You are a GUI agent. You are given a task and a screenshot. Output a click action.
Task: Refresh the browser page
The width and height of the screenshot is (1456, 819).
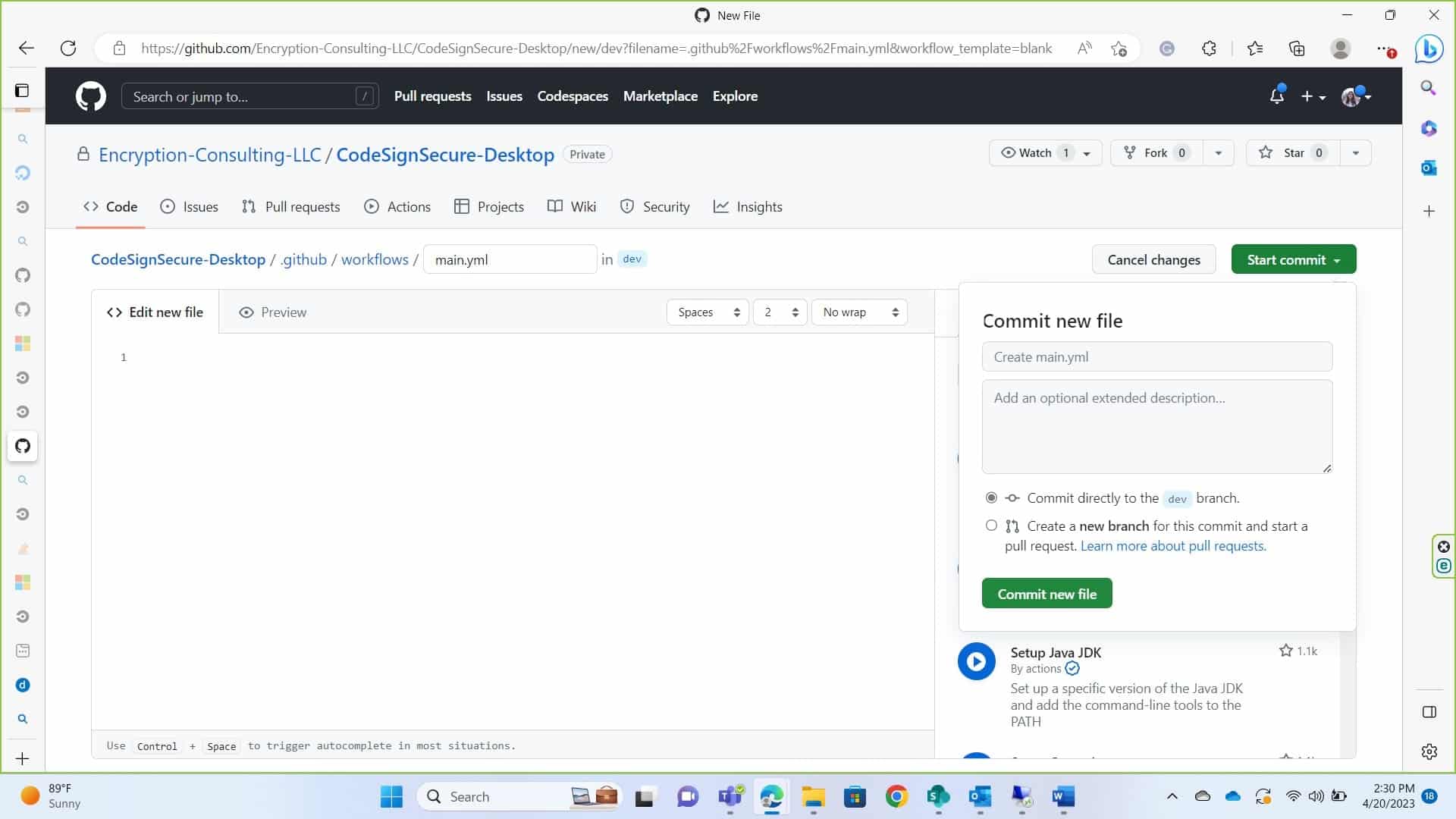point(68,49)
